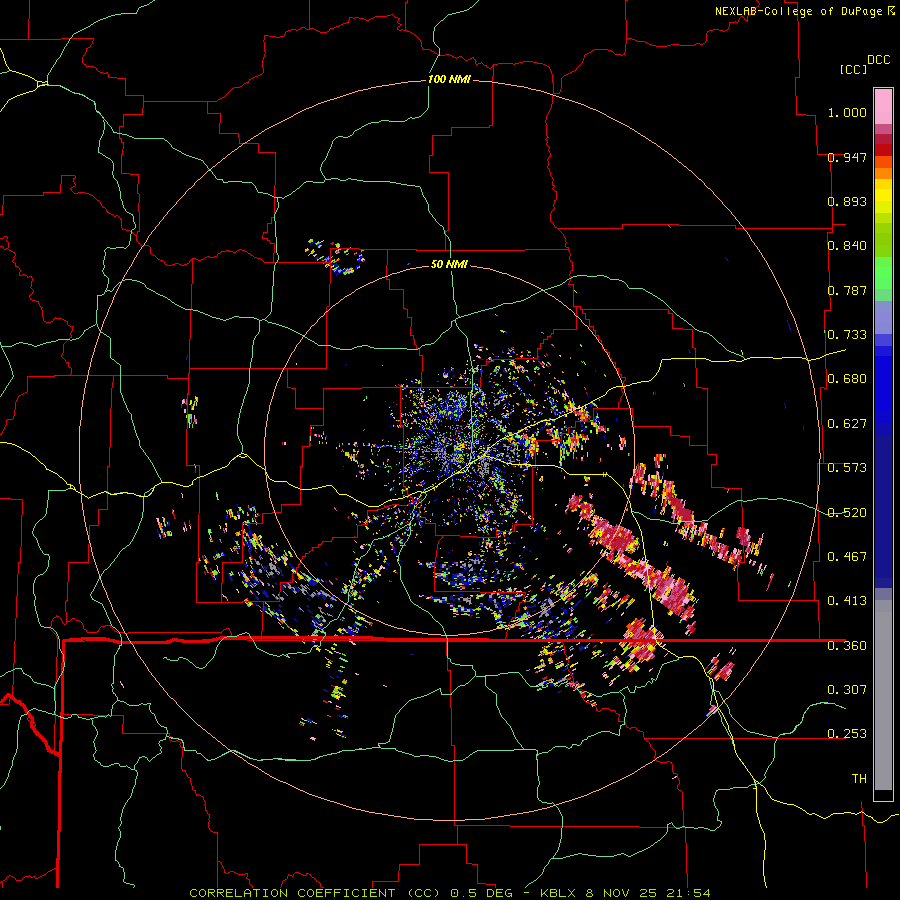Click the pink top segment of the color bar
The width and height of the screenshot is (900, 900).
(x=883, y=106)
